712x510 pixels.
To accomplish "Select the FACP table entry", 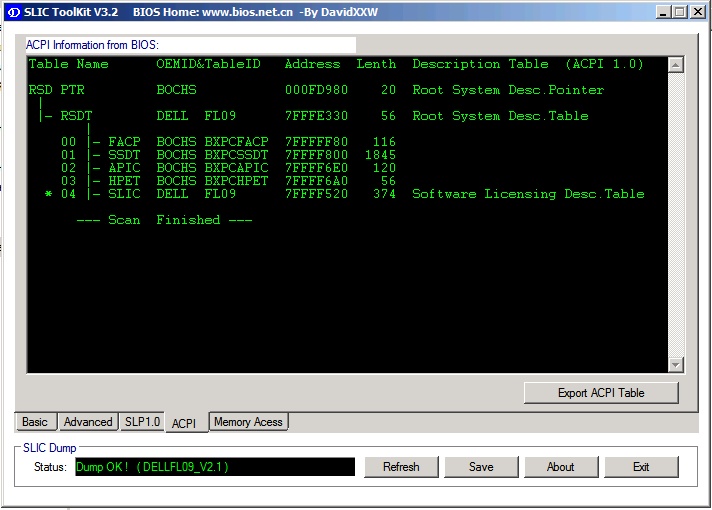I will [x=228, y=142].
